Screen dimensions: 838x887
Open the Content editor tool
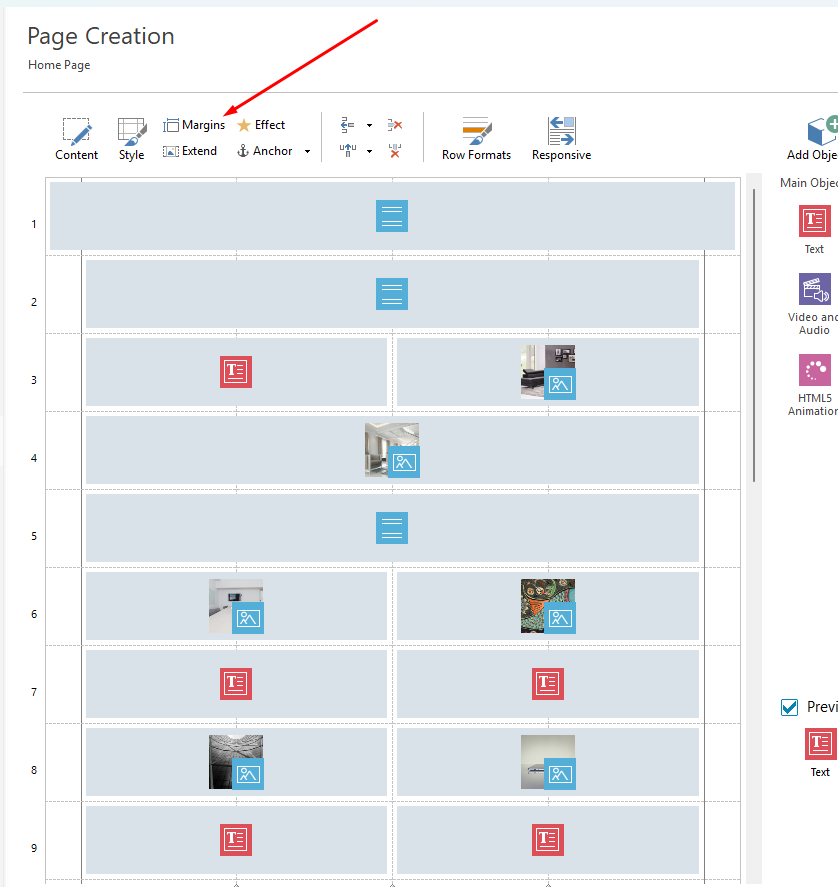click(x=76, y=138)
